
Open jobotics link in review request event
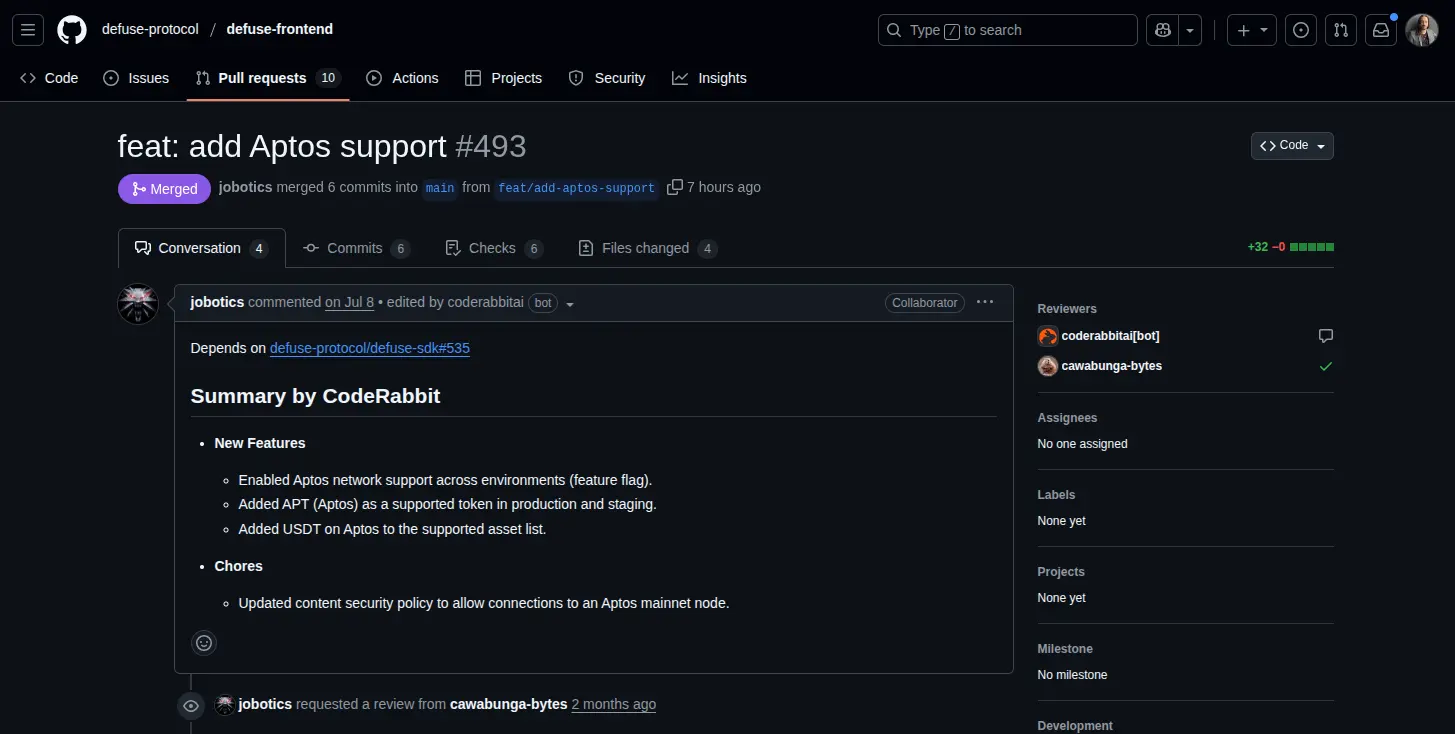coord(265,704)
